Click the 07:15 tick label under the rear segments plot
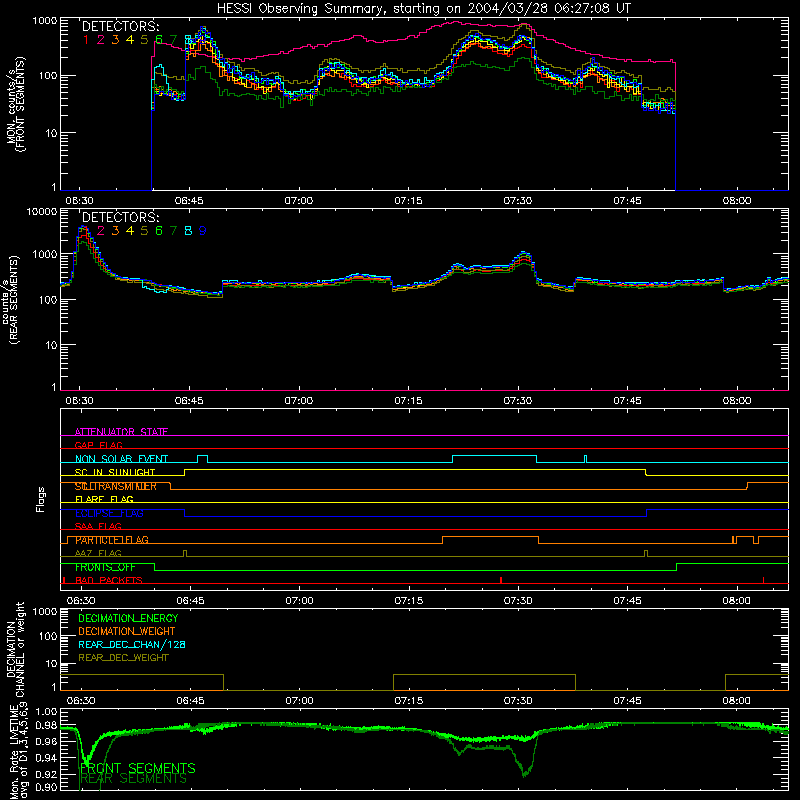This screenshot has width=800, height=800. click(x=408, y=401)
